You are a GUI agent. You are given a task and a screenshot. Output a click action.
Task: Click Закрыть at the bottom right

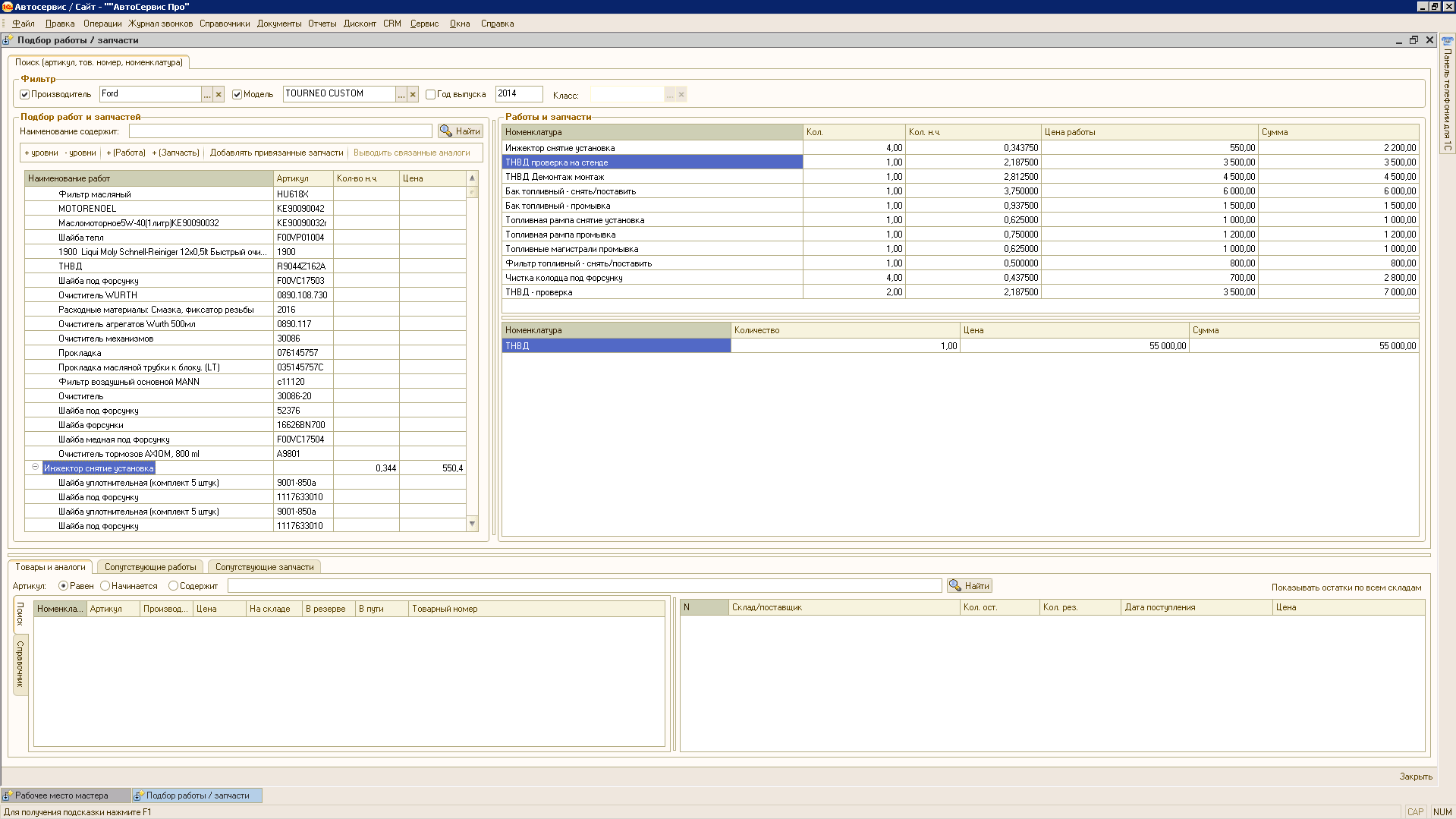[x=1415, y=776]
